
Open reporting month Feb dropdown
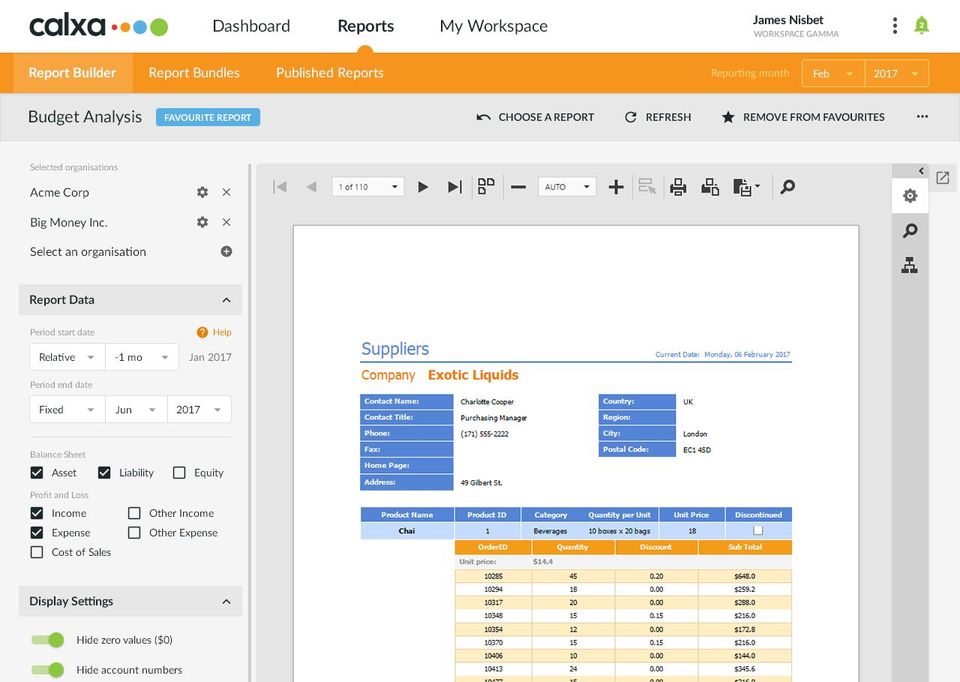(x=833, y=73)
